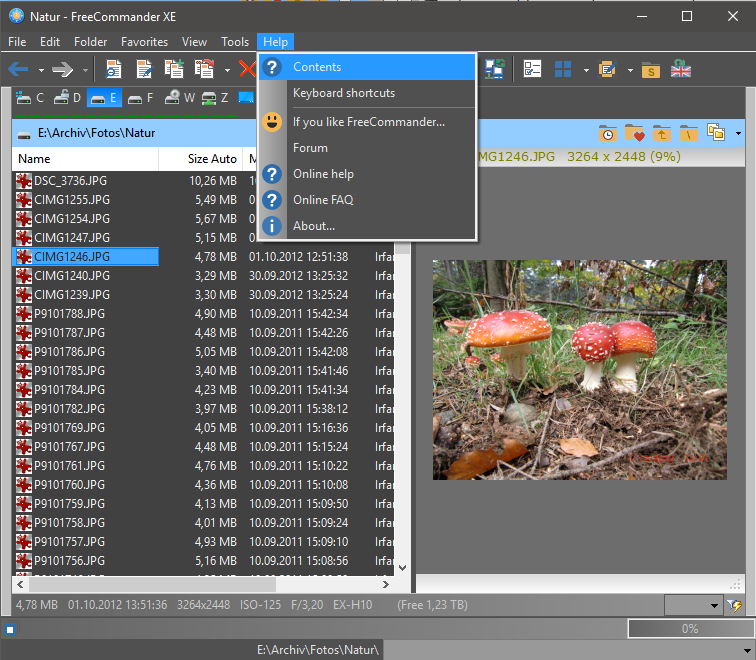Open the filter combo box dropdown
This screenshot has width=756, height=660.
(x=714, y=606)
